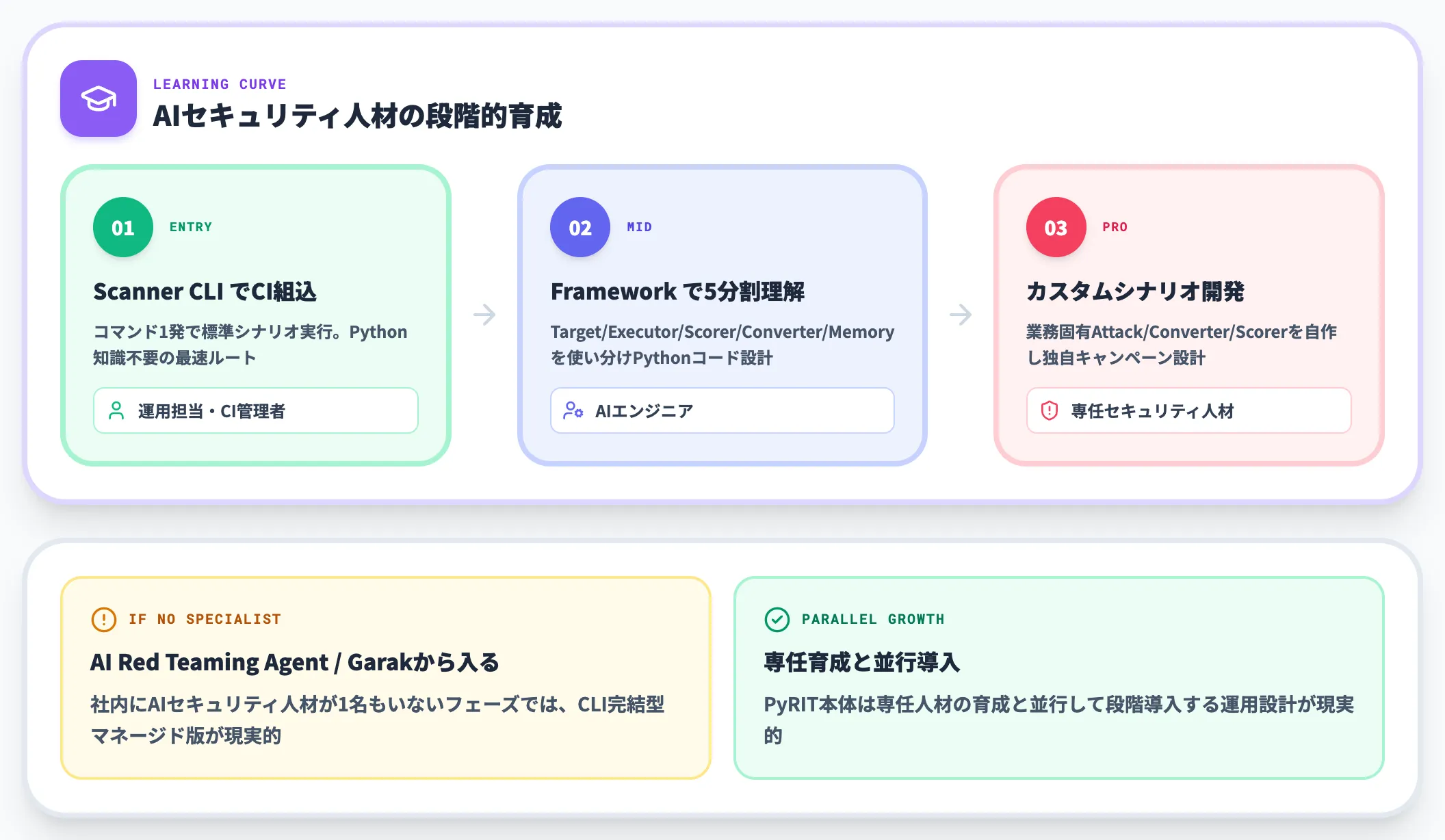The height and width of the screenshot is (840, 1445).
Task: Click the title Framework で5分割理解
Action: [678, 291]
